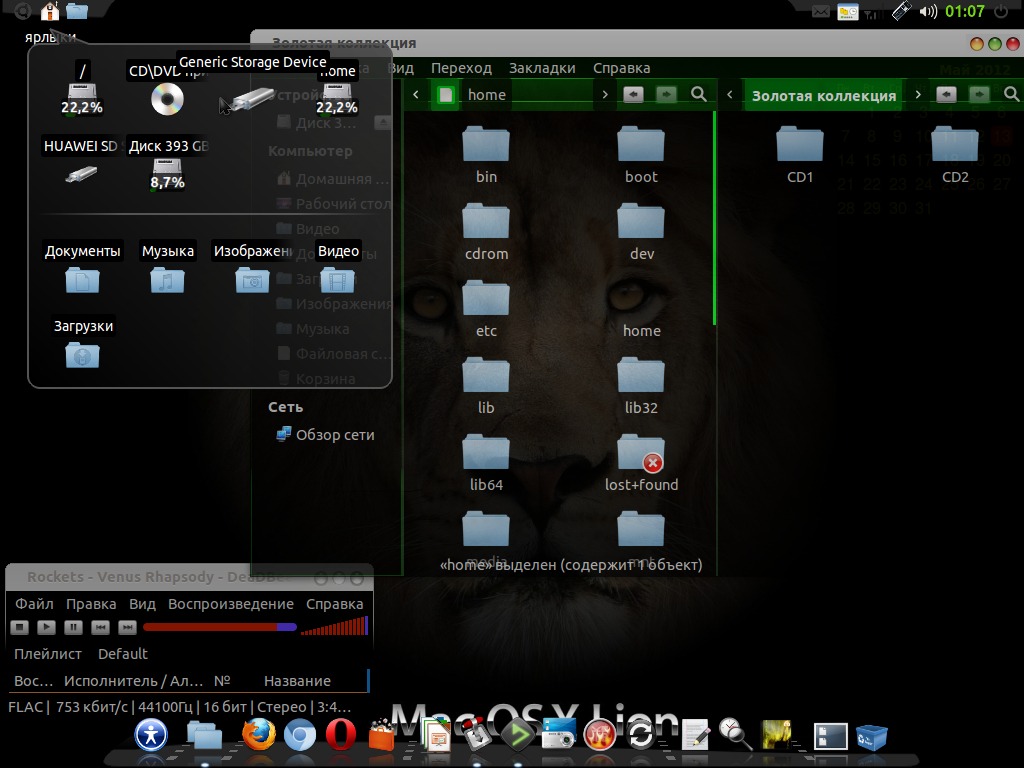The image size is (1024, 768).
Task: Select the 'lost+found' folder
Action: click(x=641, y=462)
